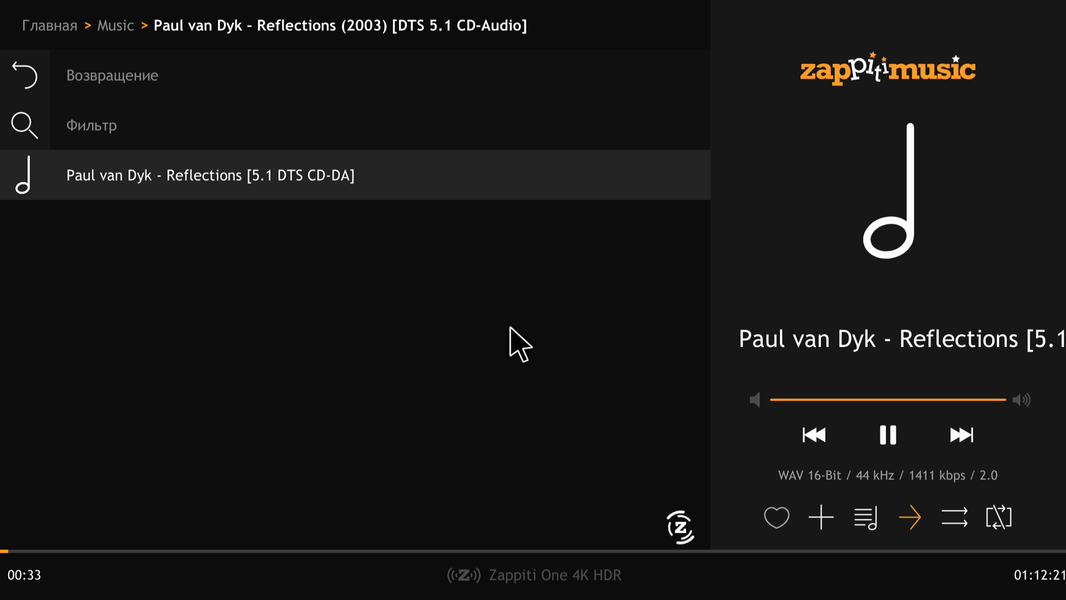Click the playback progress bar
Screen dimensions: 1066x600
[533, 551]
